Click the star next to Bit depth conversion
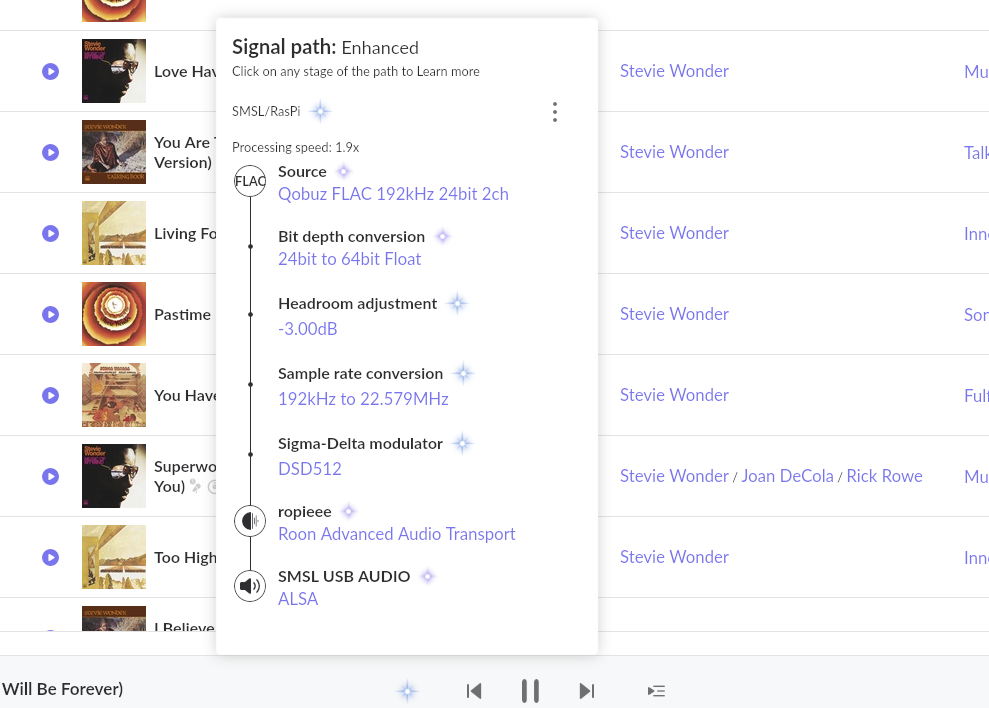The width and height of the screenshot is (989, 708). pyautogui.click(x=443, y=236)
